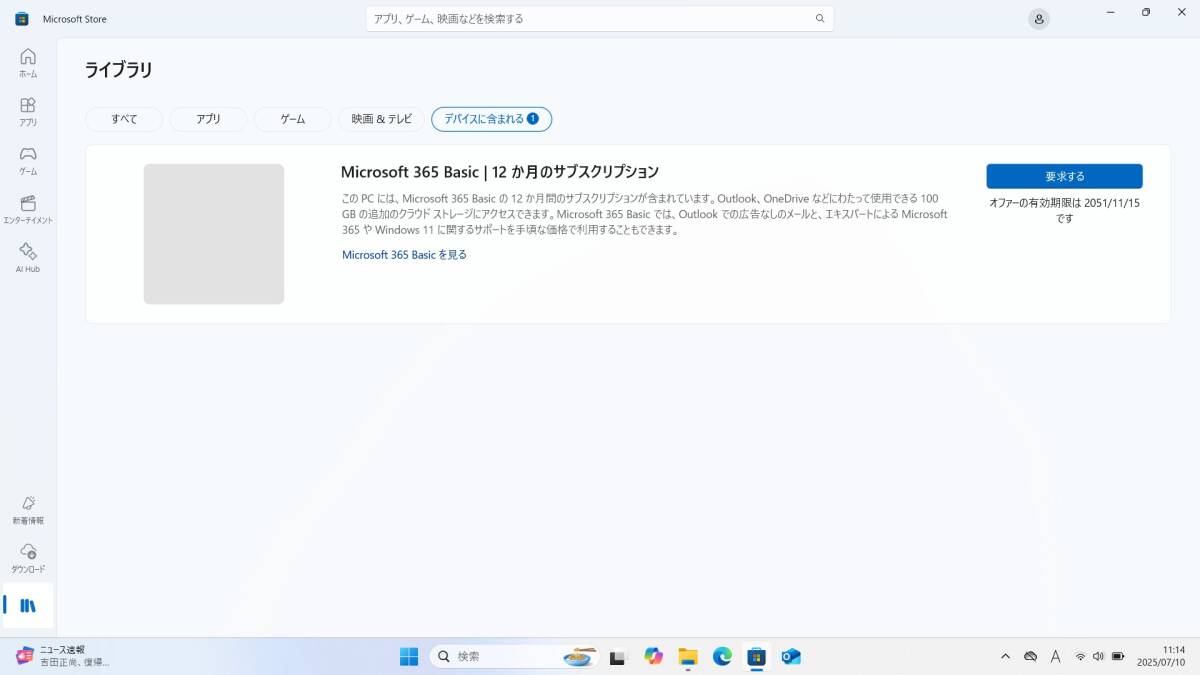This screenshot has height=675, width=1200.
Task: Open AI Hub in the sidebar
Action: click(28, 258)
